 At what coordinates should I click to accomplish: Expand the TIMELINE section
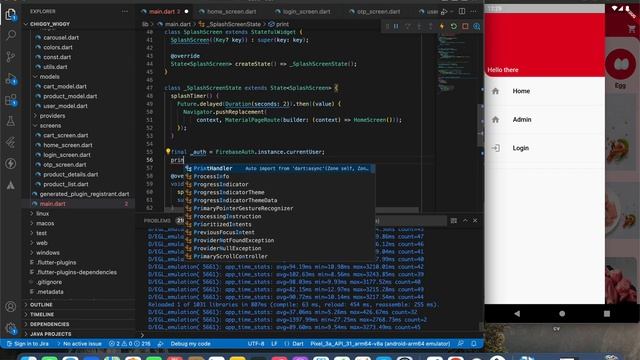pos(42,314)
